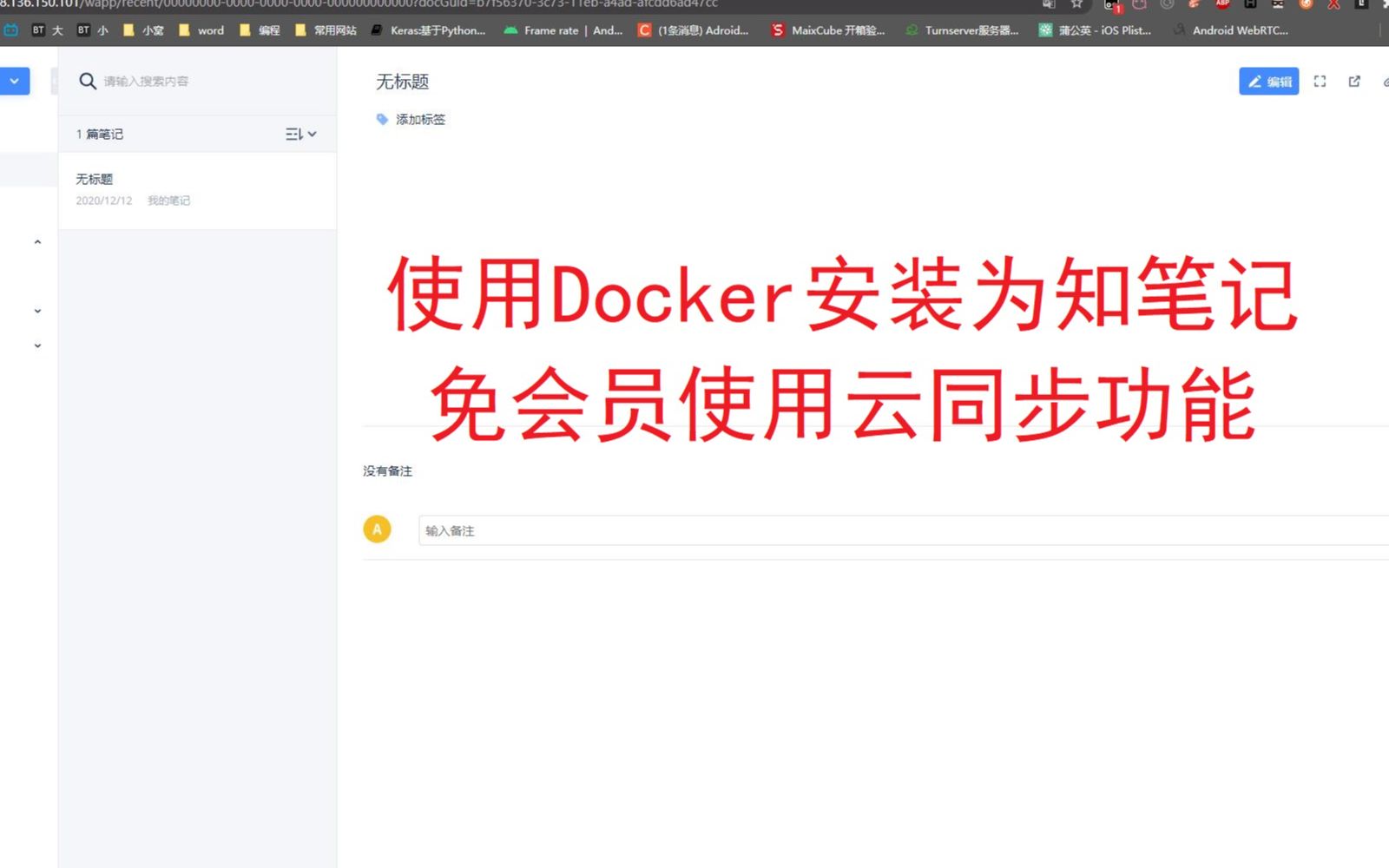Expand the first downward chevron sidebar section

(37, 311)
